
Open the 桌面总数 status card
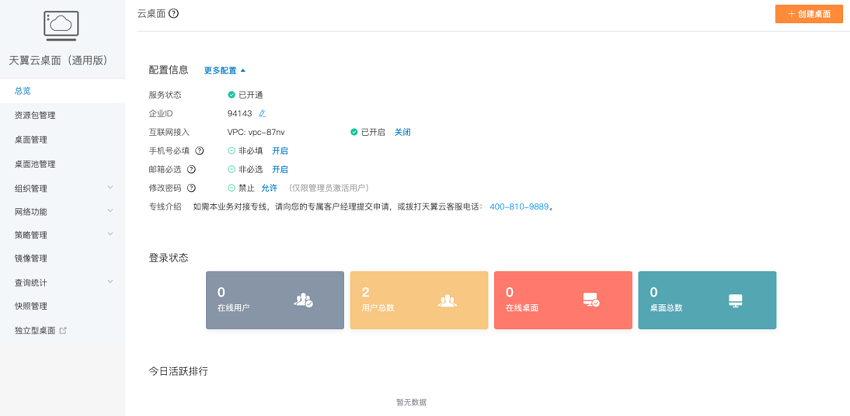click(707, 300)
